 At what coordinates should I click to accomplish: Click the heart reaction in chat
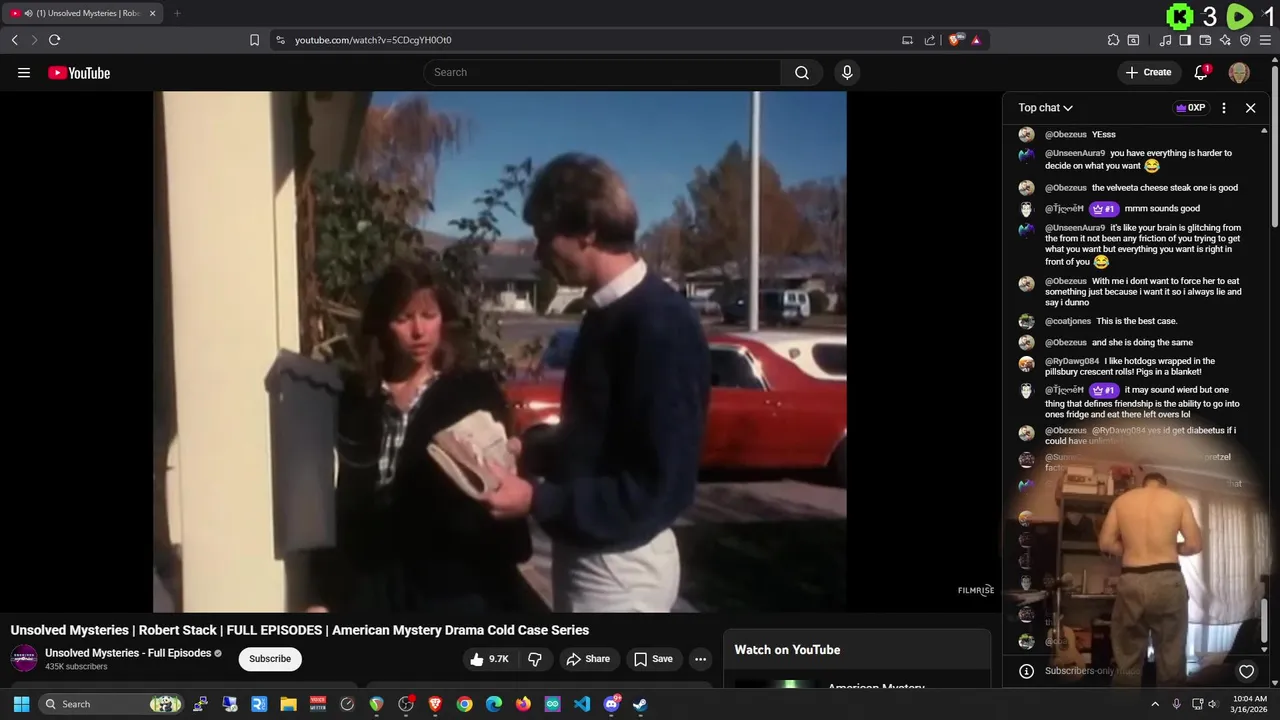click(x=1246, y=671)
